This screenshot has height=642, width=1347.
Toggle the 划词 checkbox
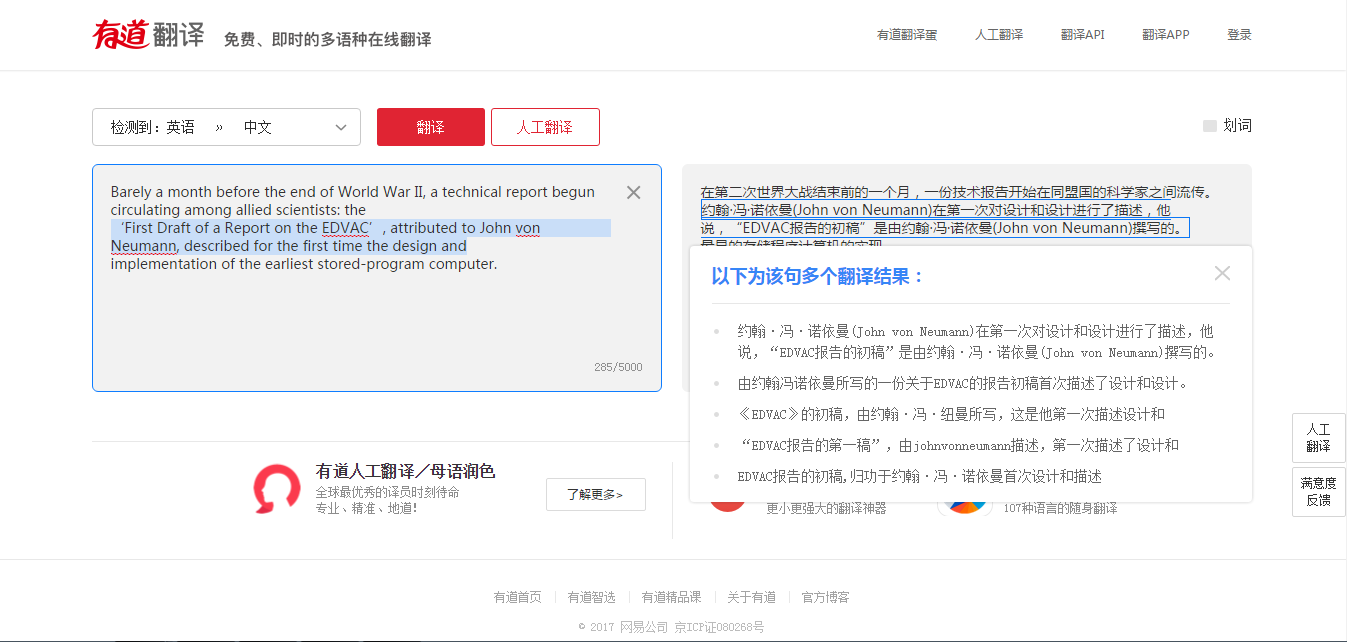coord(1210,126)
